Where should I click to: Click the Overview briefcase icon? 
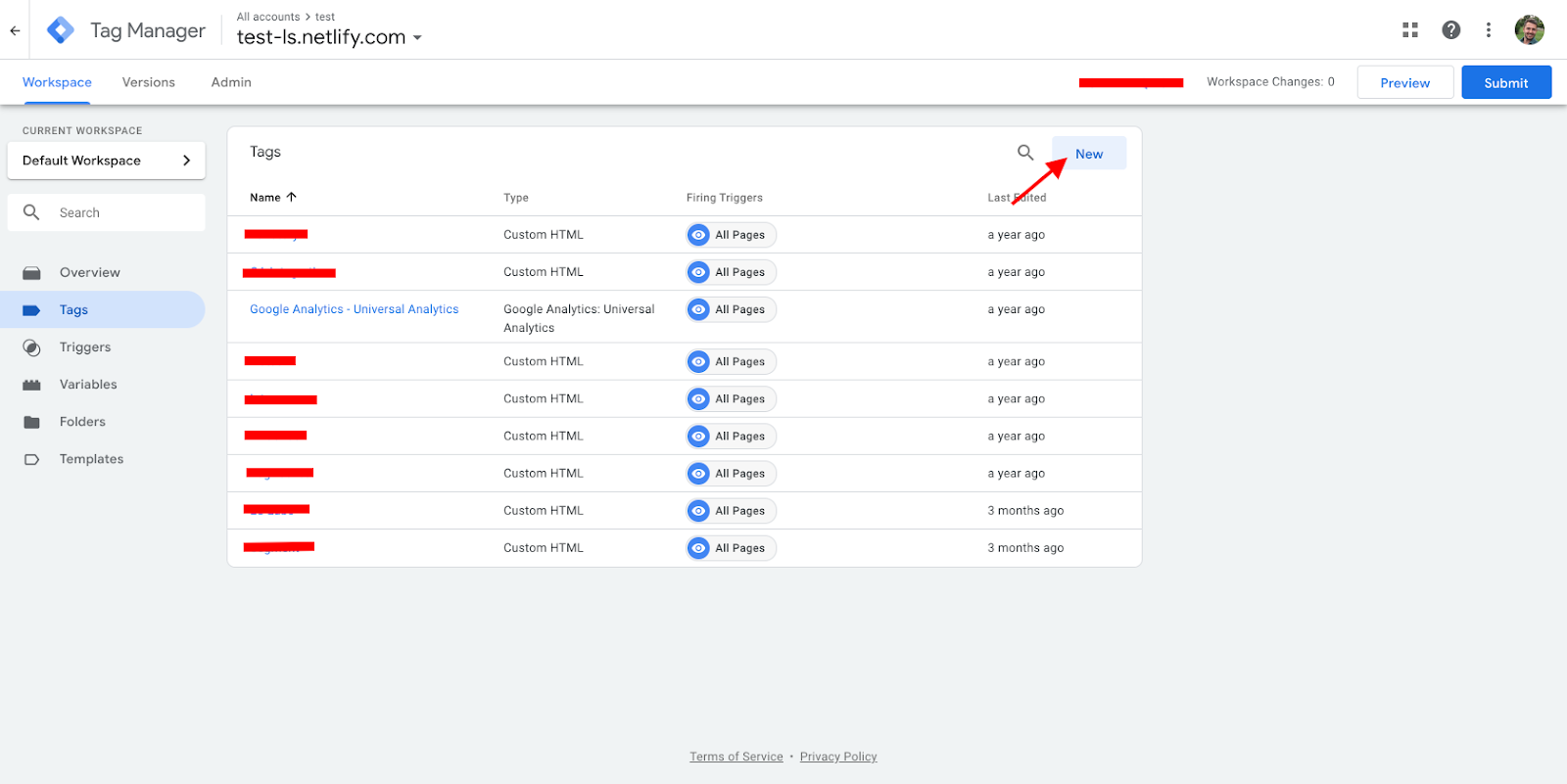pos(31,273)
